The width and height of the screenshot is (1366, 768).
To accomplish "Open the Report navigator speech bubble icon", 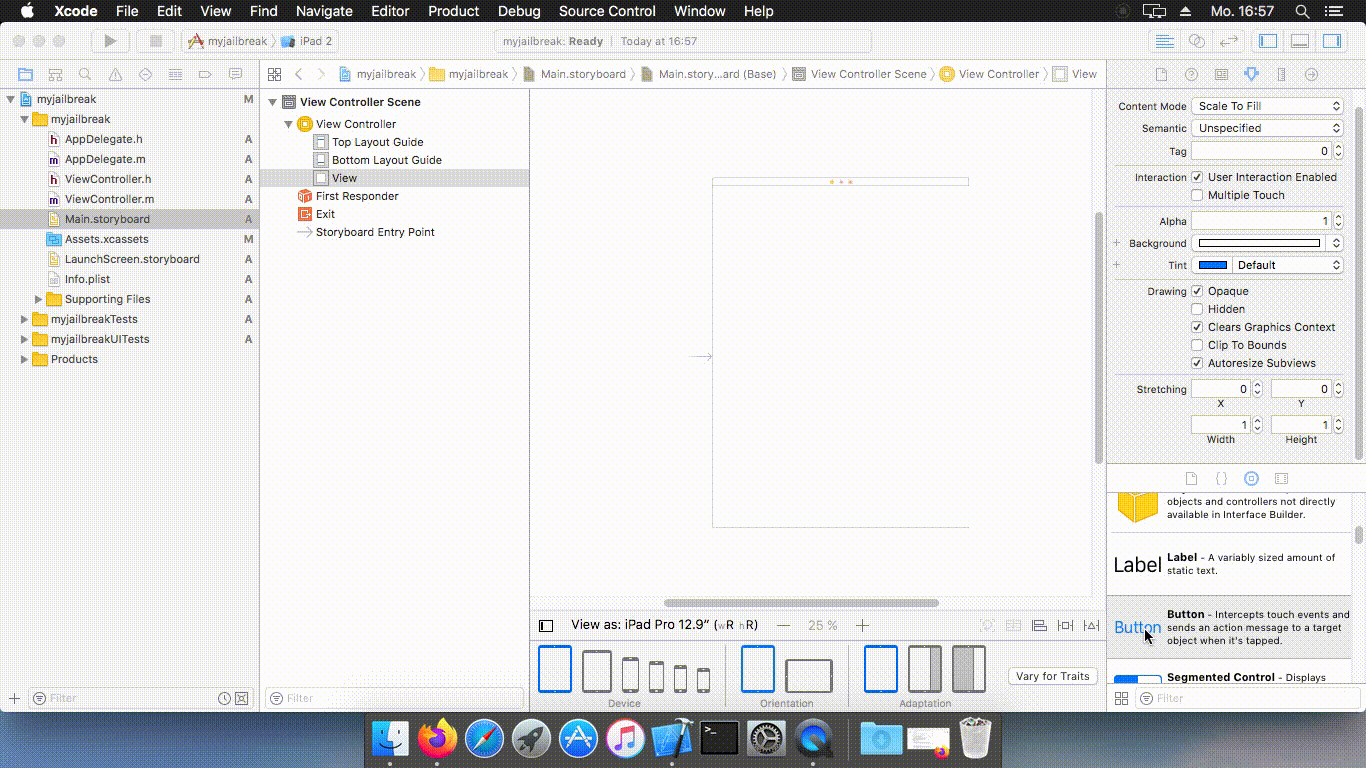I will click(236, 74).
